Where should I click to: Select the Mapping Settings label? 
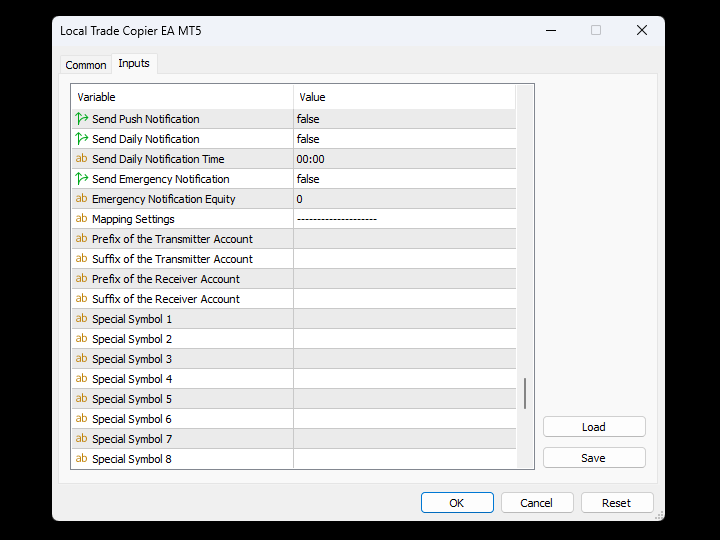133,219
